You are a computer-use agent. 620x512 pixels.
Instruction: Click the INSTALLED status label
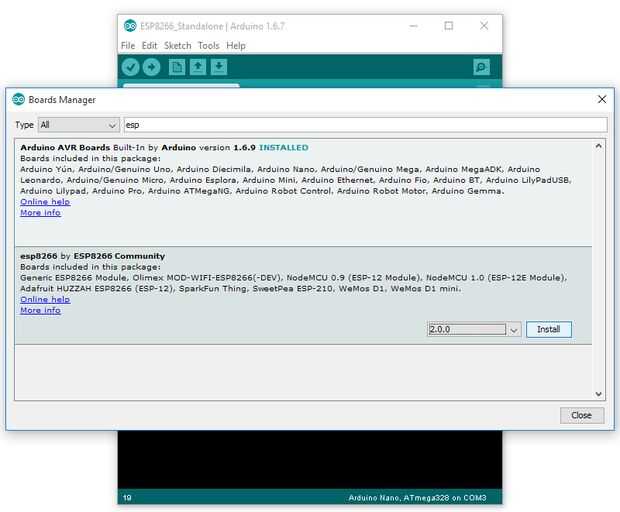pos(284,147)
